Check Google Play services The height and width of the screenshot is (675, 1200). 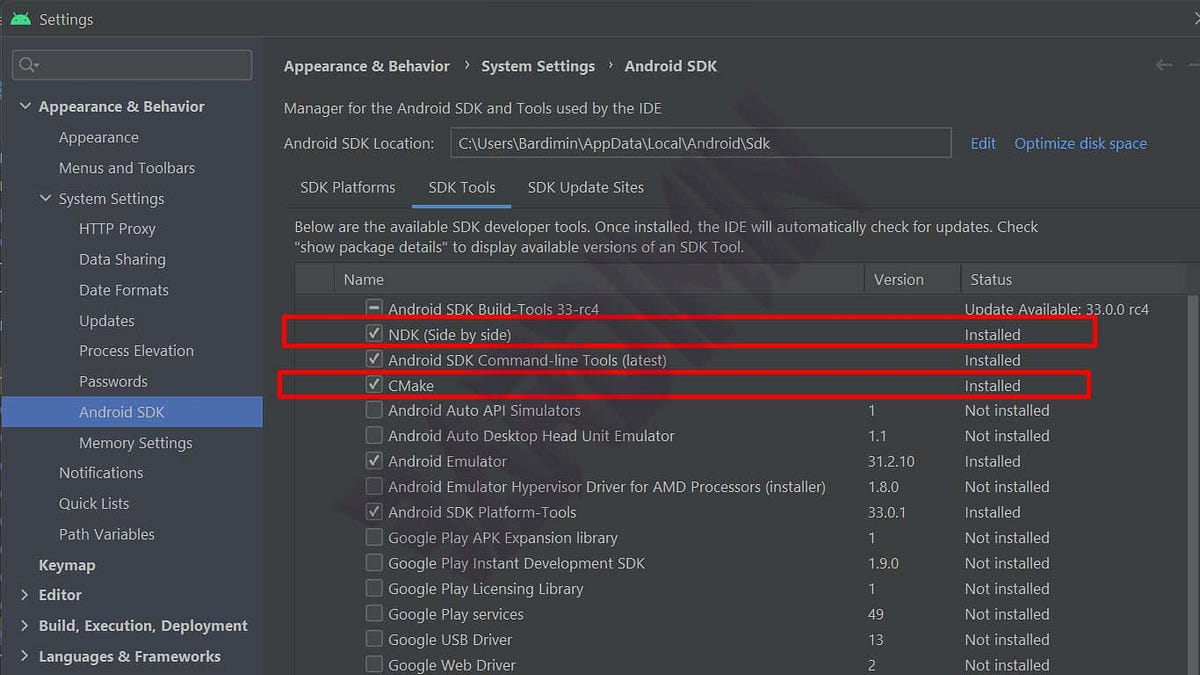click(373, 614)
